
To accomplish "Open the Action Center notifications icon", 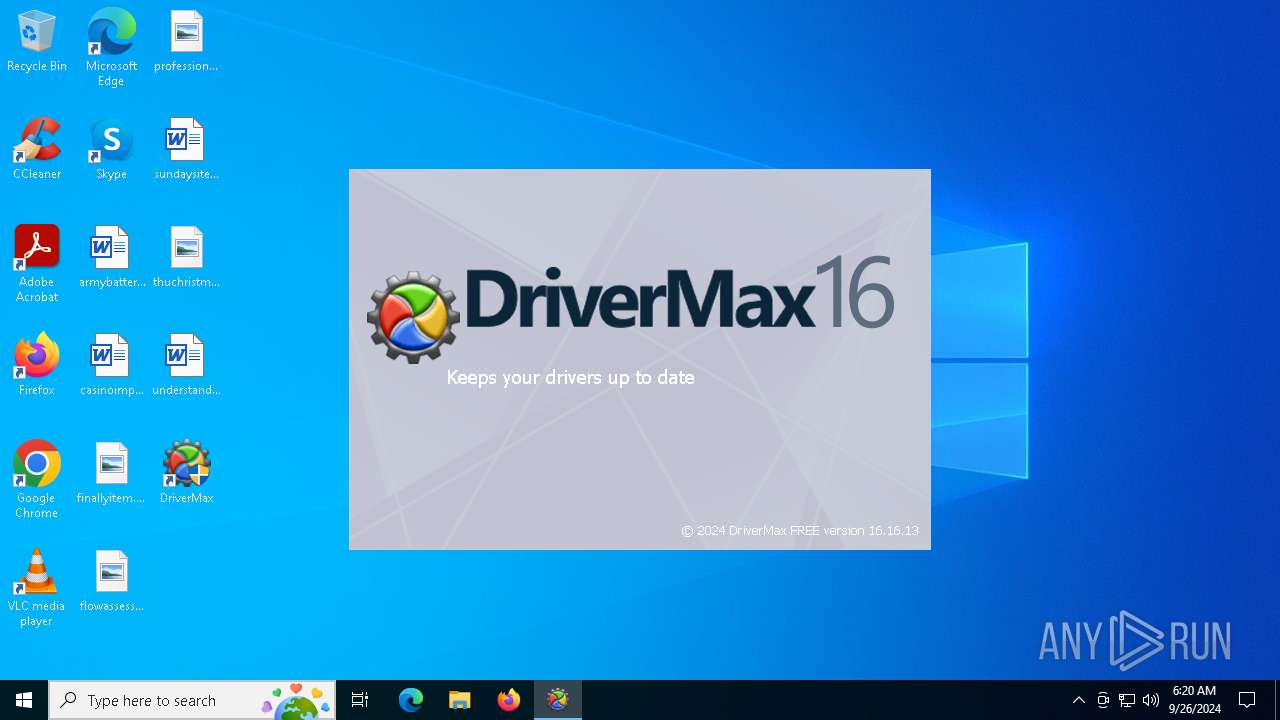I will point(1247,700).
